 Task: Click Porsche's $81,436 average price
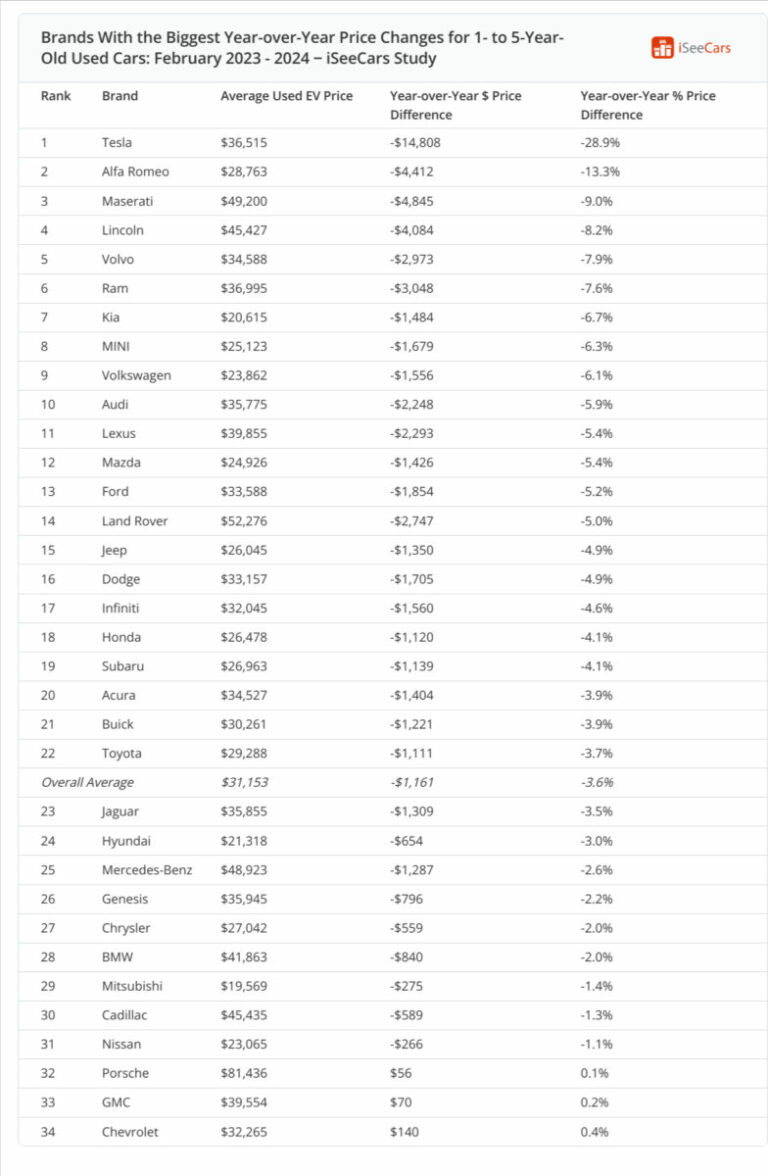[244, 1073]
